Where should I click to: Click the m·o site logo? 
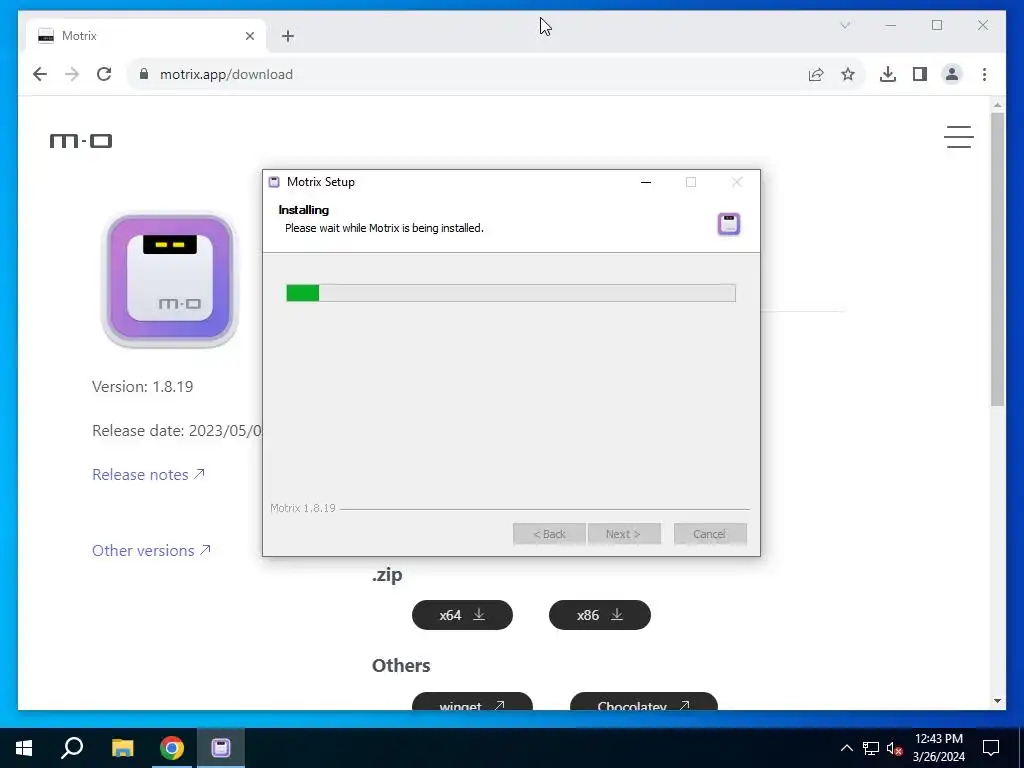click(81, 140)
